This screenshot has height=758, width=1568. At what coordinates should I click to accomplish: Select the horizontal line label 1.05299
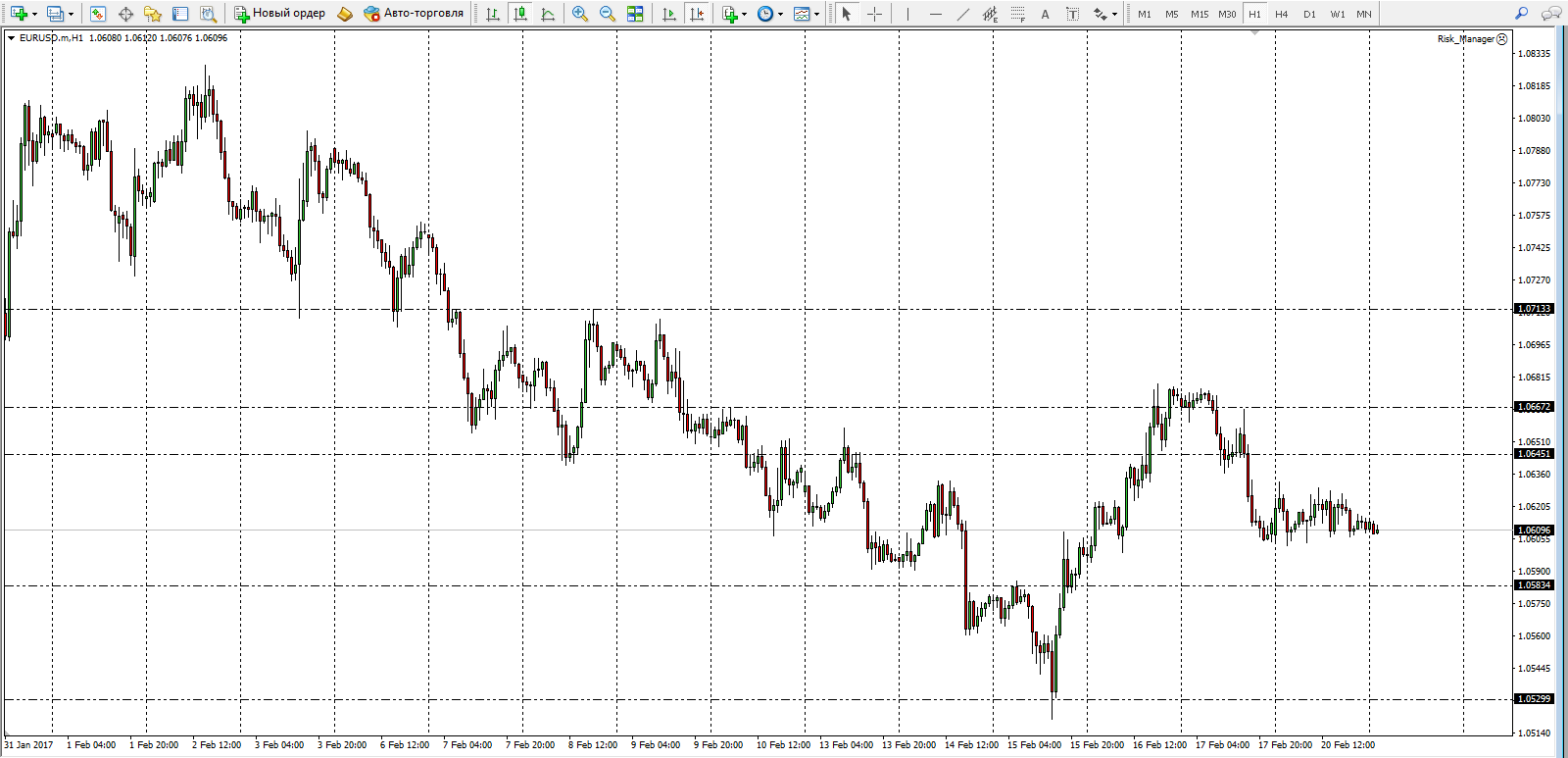pos(1534,699)
